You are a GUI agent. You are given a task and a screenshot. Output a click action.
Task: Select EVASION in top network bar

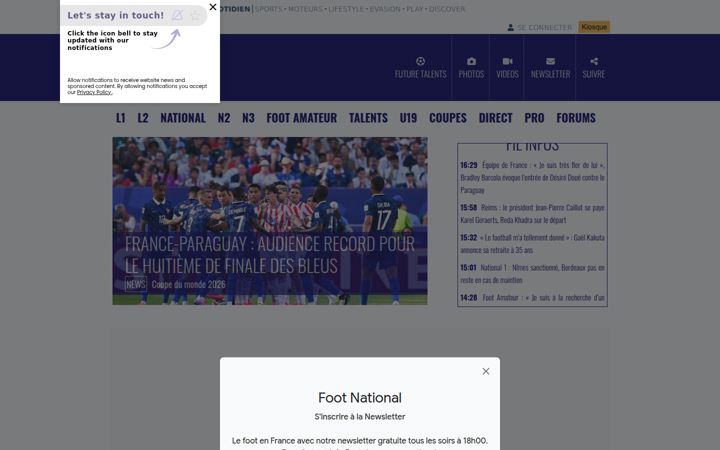(x=385, y=9)
